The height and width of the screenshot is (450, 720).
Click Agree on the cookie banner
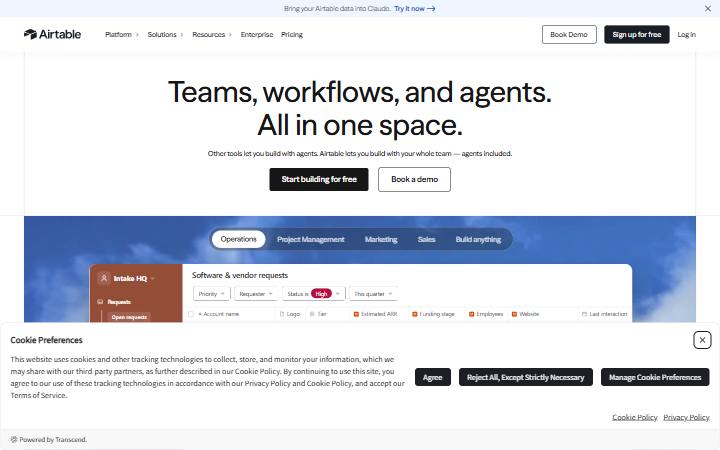[x=433, y=377]
